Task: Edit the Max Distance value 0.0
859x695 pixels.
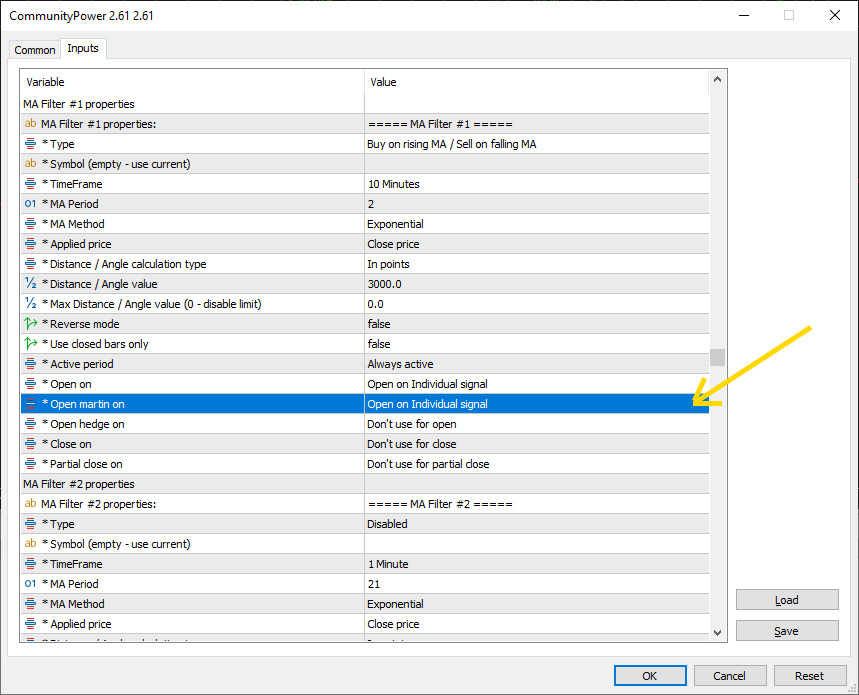Action: [537, 304]
